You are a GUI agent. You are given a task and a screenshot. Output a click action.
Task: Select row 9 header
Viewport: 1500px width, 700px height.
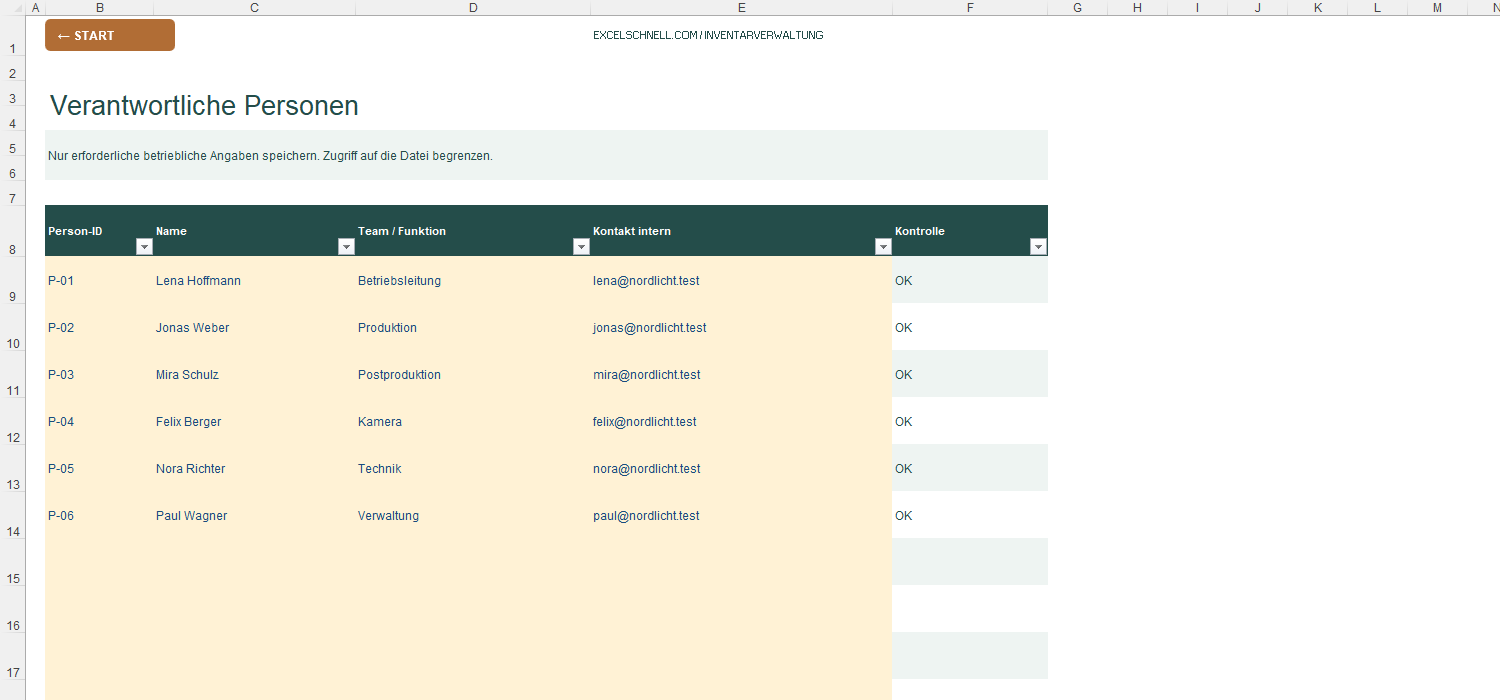click(13, 280)
